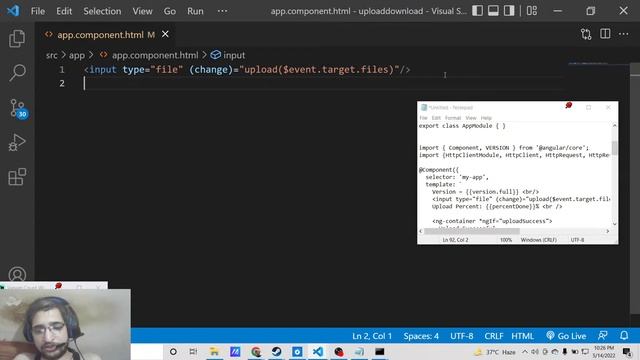
Task: Open the Go menu
Action: coord(169,11)
